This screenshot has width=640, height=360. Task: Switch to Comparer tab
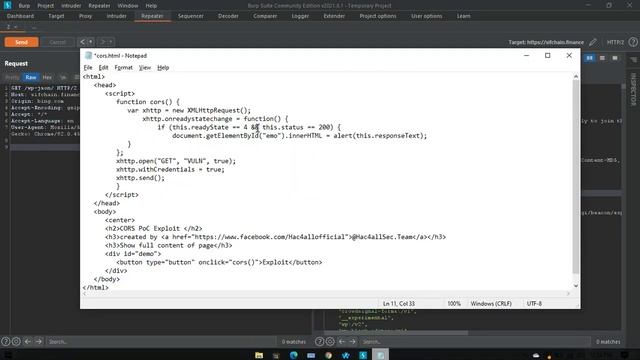pos(265,16)
